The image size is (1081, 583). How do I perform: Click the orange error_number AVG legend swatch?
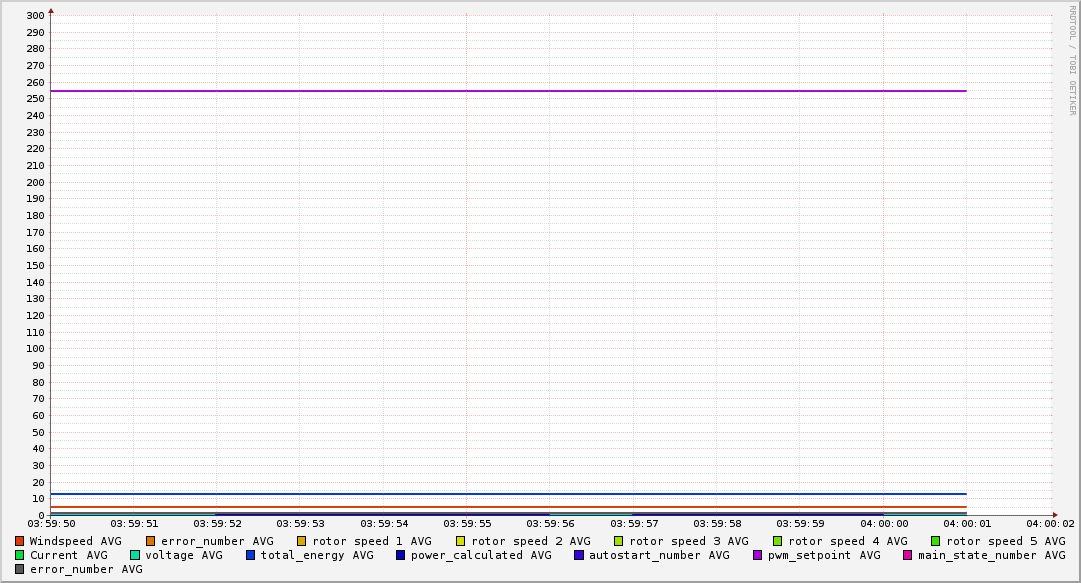[150, 541]
